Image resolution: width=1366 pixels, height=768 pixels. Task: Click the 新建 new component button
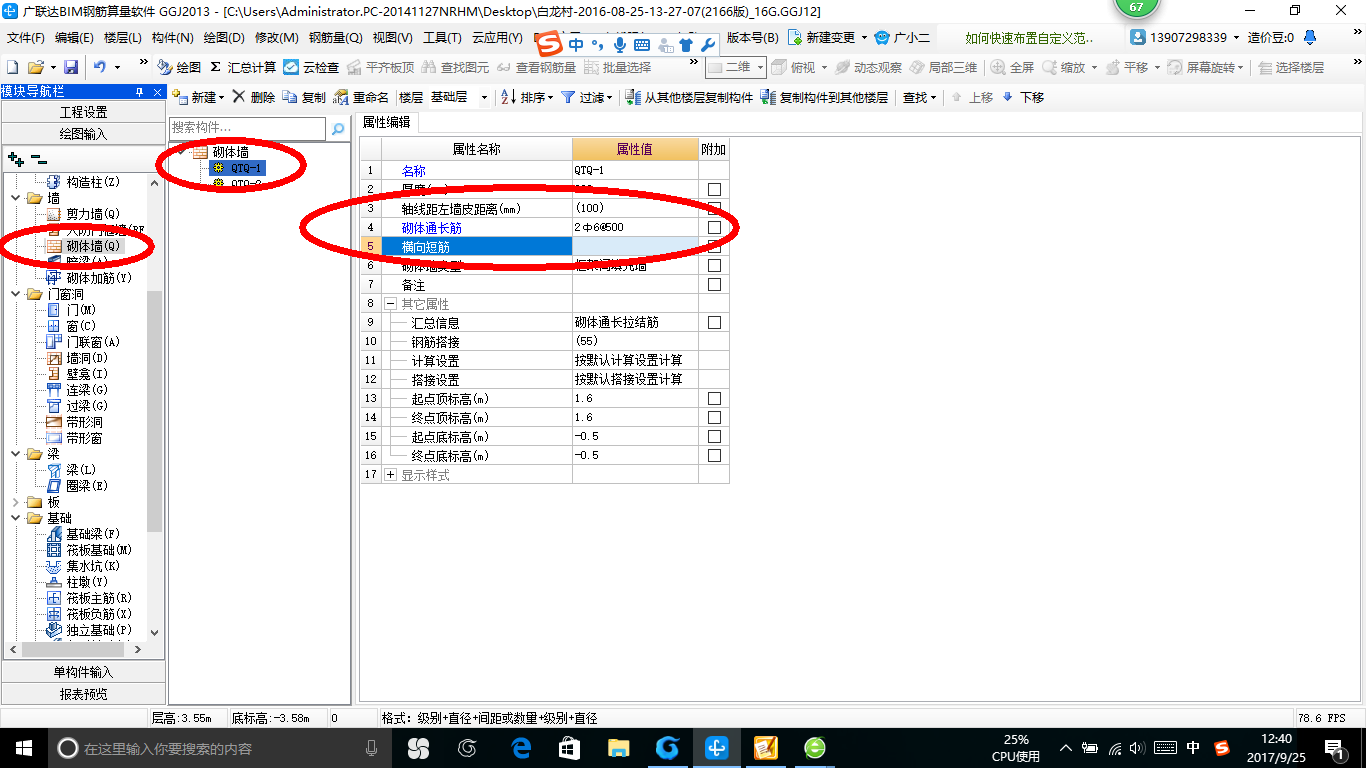[x=199, y=97]
